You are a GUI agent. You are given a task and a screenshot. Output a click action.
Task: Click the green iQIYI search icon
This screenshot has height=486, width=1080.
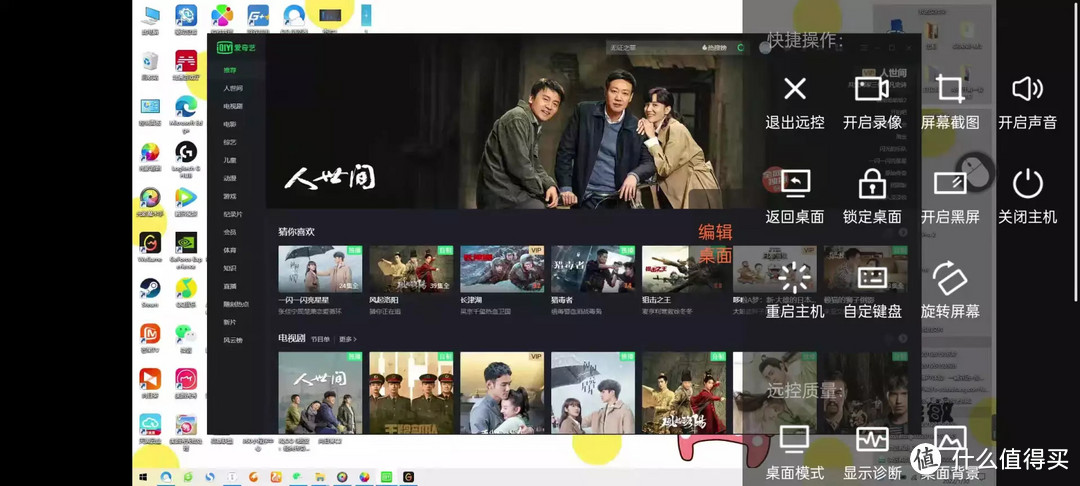pos(740,48)
